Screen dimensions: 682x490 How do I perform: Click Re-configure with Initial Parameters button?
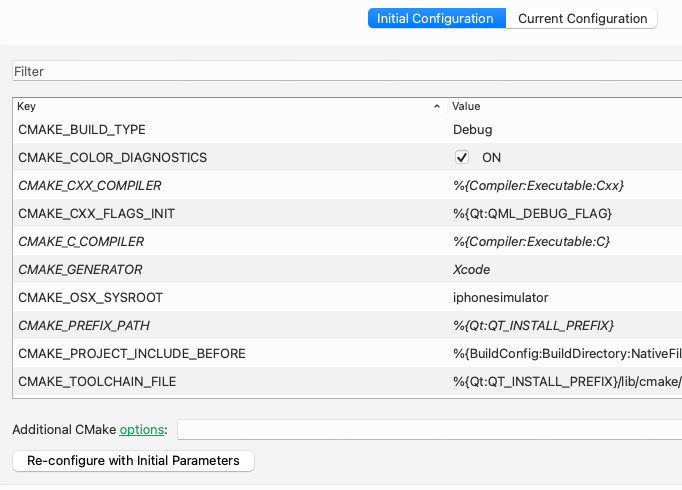pos(133,461)
